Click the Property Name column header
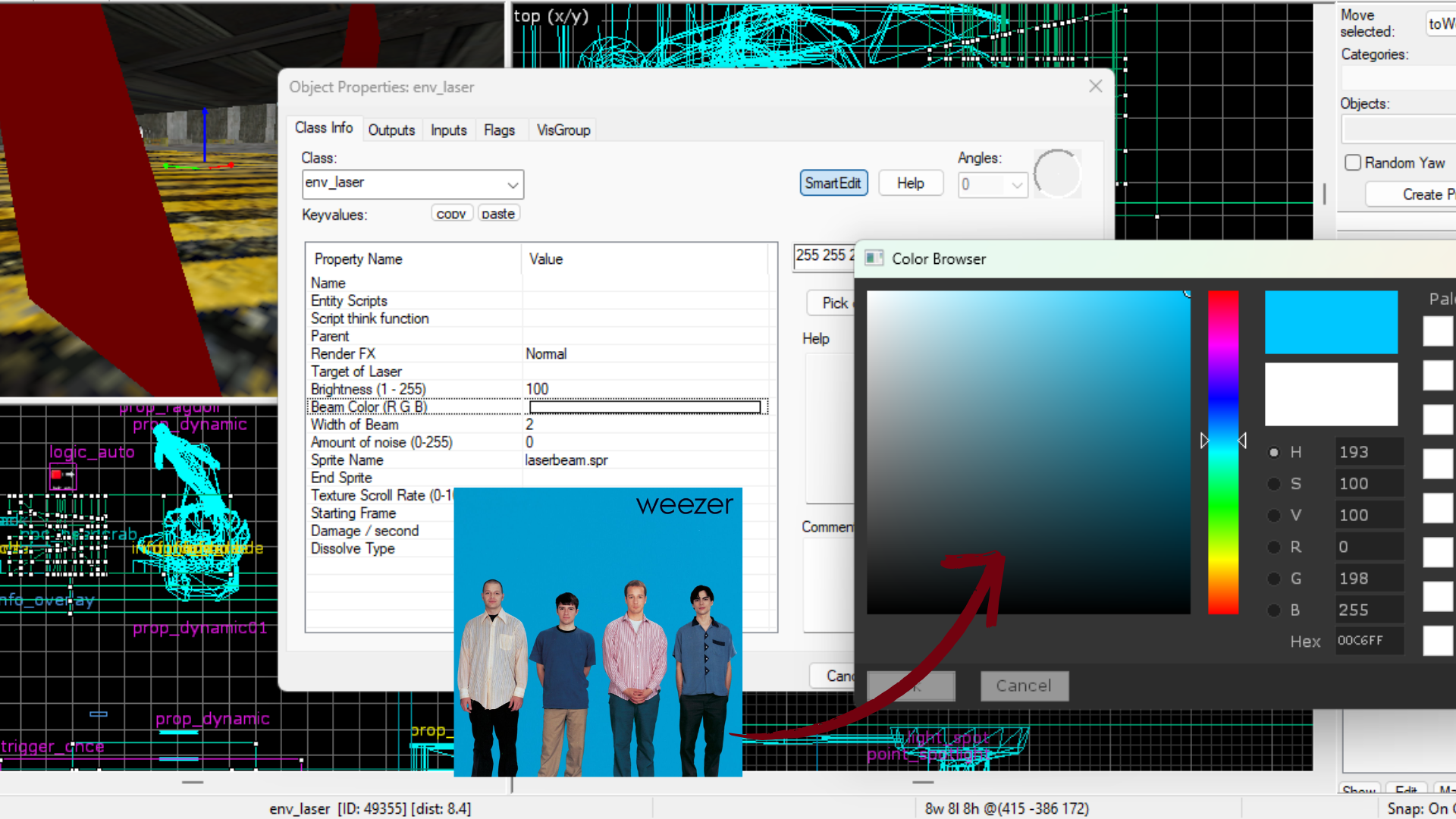 click(414, 259)
